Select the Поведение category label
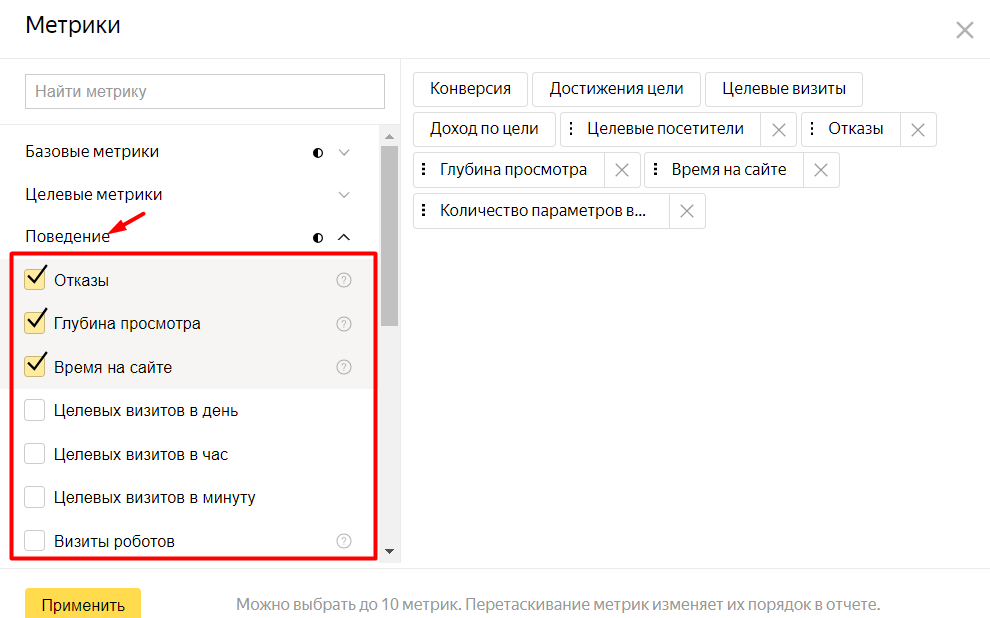The height and width of the screenshot is (618, 990). 68,237
